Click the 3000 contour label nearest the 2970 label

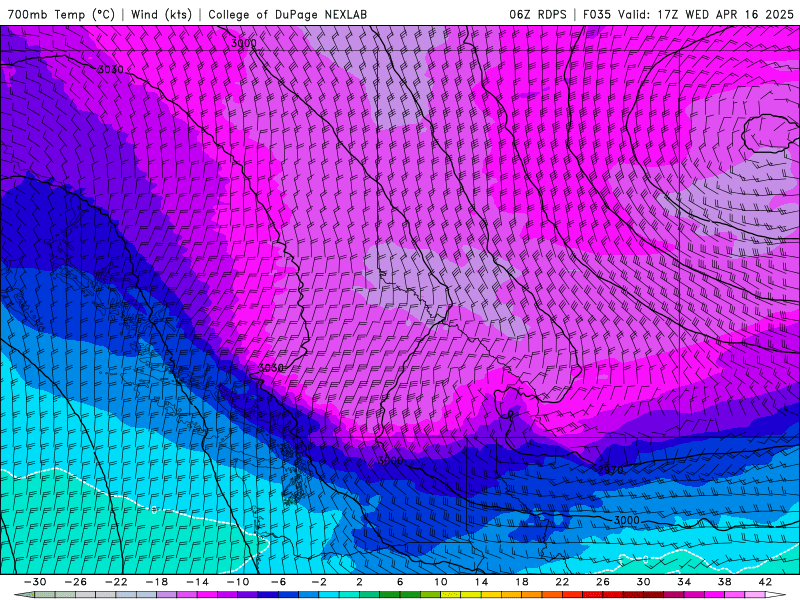tap(626, 520)
